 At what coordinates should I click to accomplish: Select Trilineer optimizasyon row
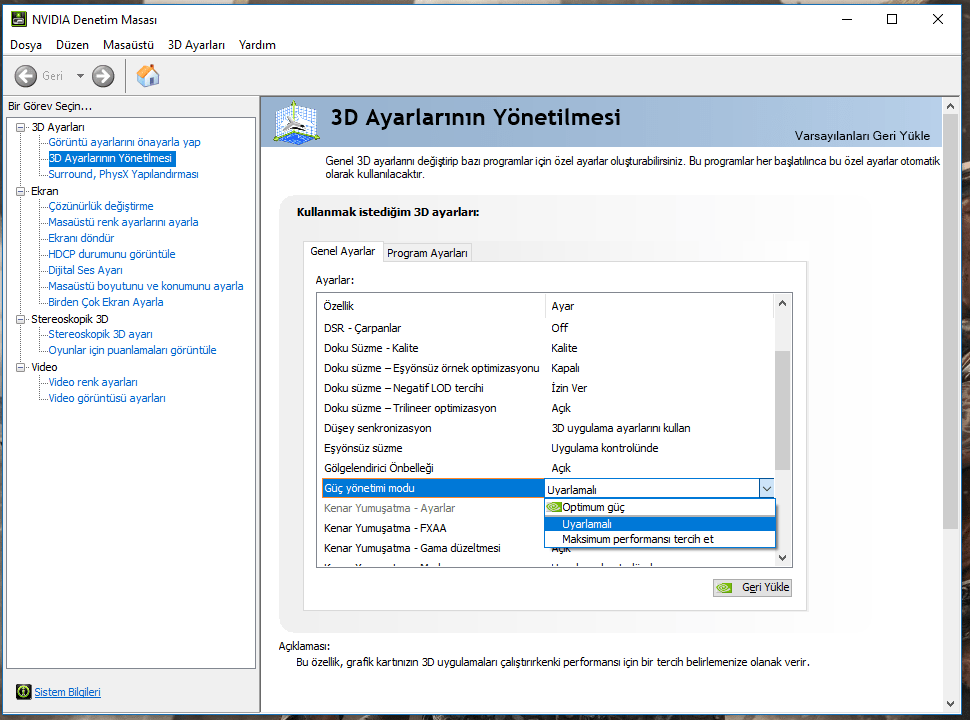point(547,408)
